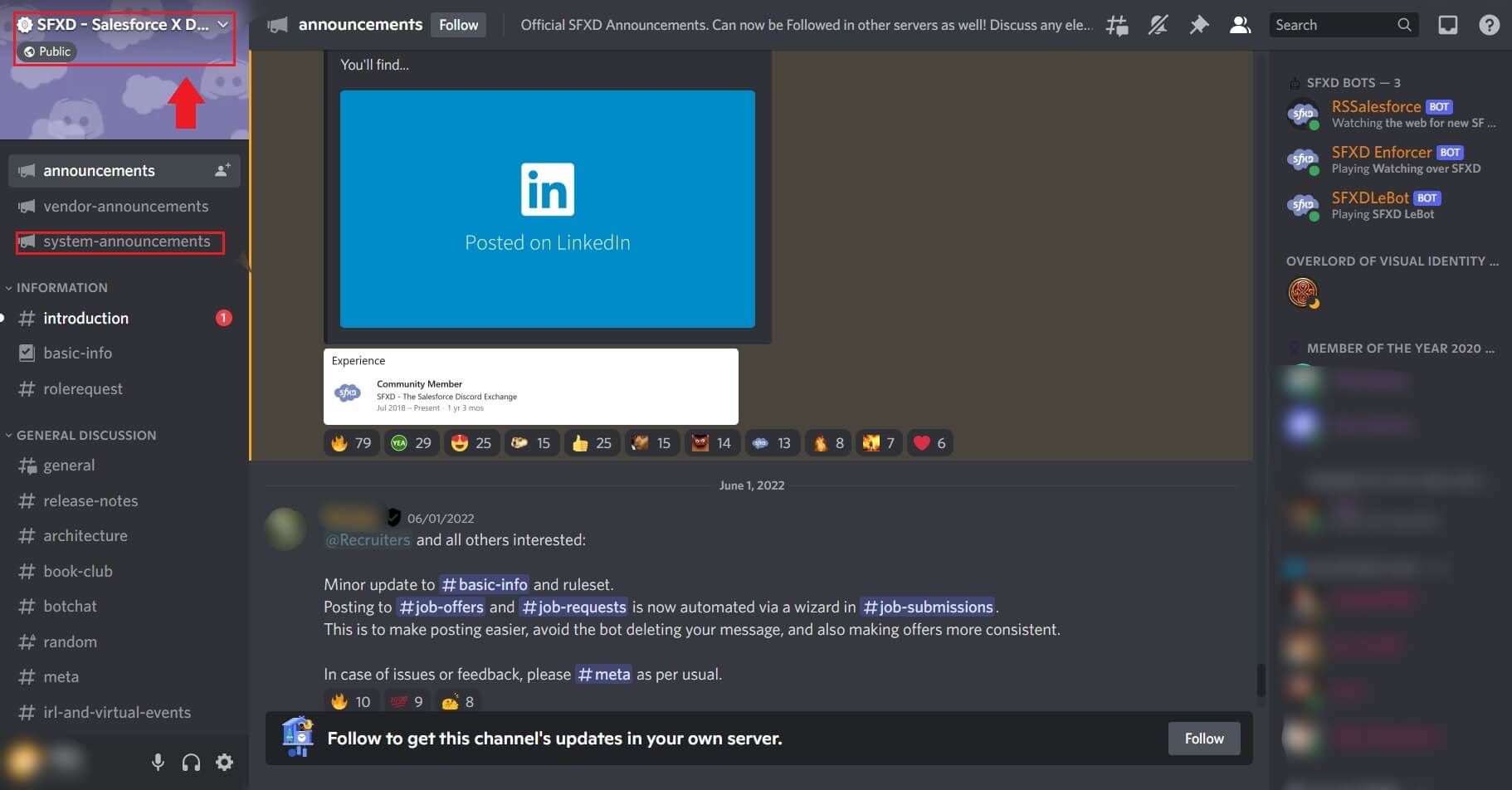Open the Help question mark icon

point(1489,26)
